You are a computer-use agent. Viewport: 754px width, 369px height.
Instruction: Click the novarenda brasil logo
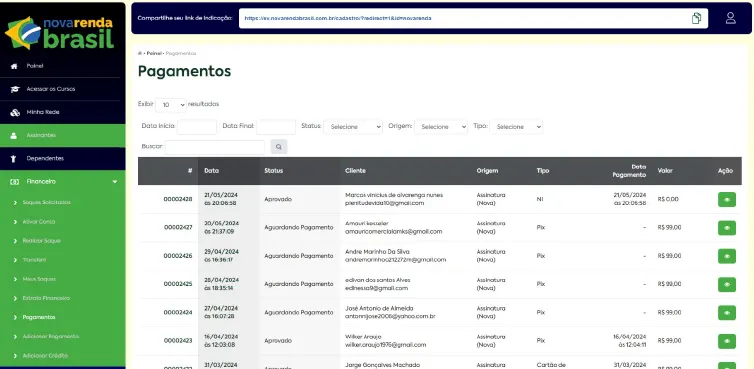[x=60, y=33]
